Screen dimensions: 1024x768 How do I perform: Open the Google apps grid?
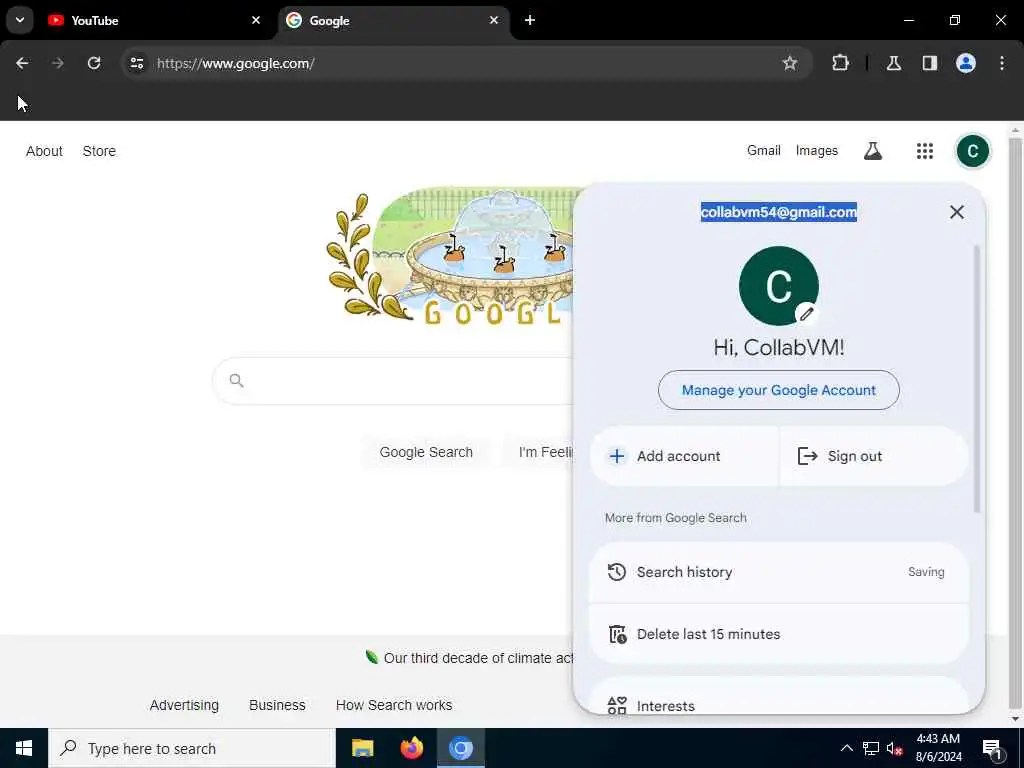click(x=924, y=151)
